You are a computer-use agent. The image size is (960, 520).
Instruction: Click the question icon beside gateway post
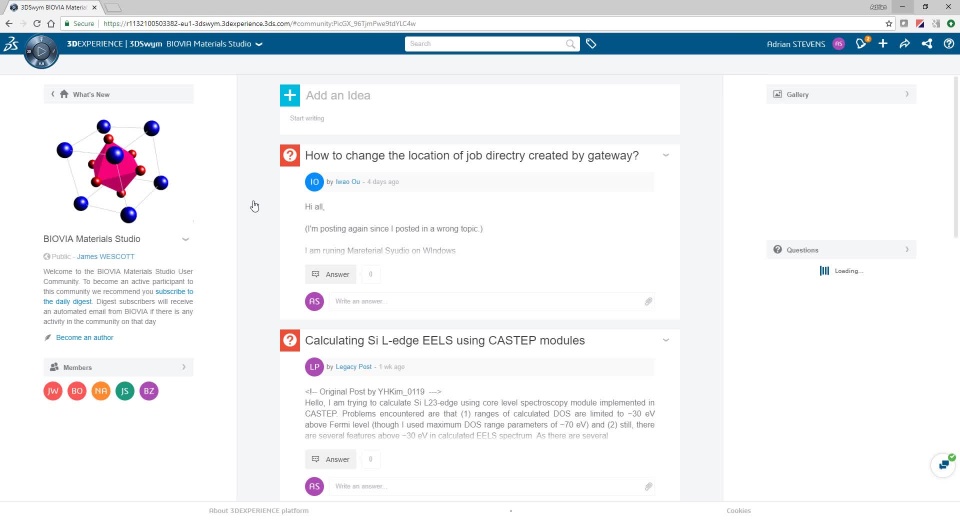click(x=290, y=155)
